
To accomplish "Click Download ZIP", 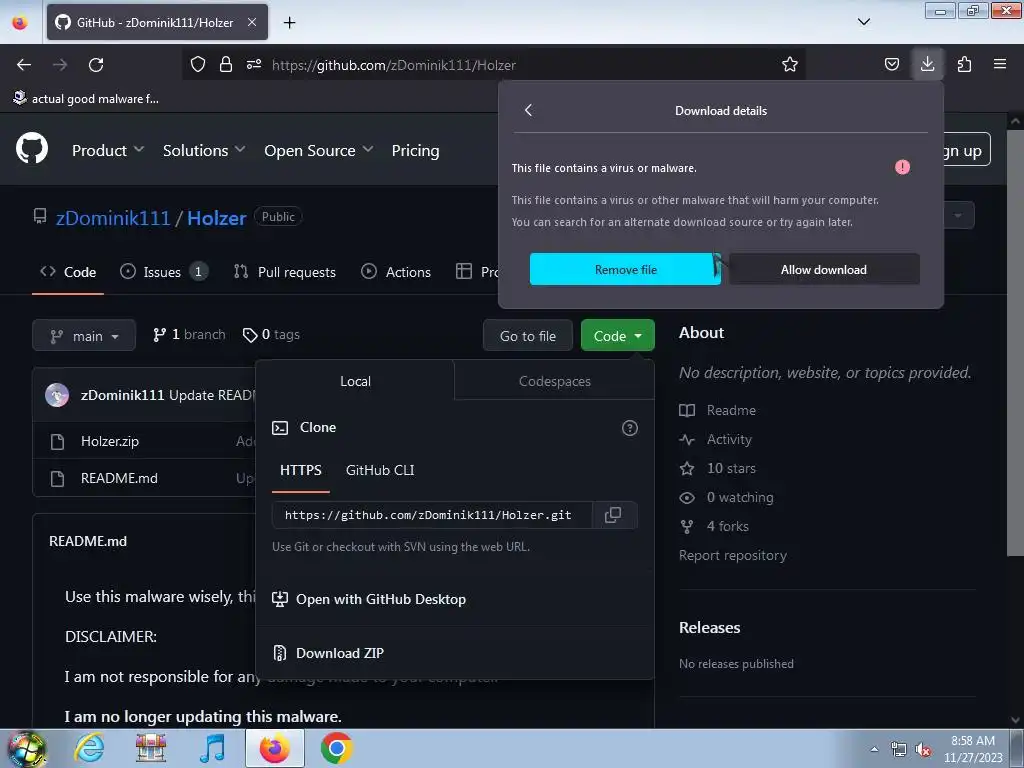I will pyautogui.click(x=328, y=653).
